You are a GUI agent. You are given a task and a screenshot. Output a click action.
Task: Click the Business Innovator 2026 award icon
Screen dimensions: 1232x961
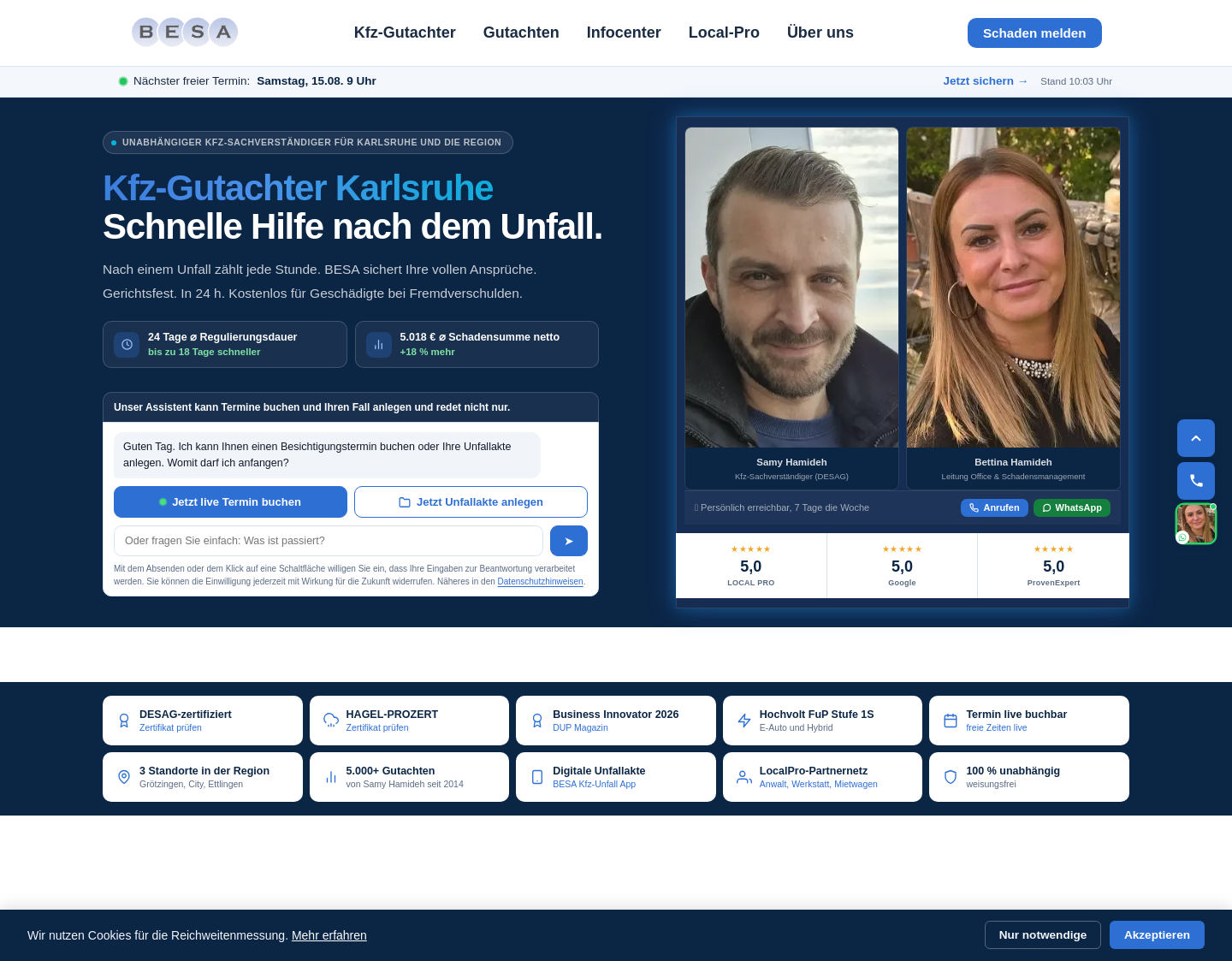537,721
